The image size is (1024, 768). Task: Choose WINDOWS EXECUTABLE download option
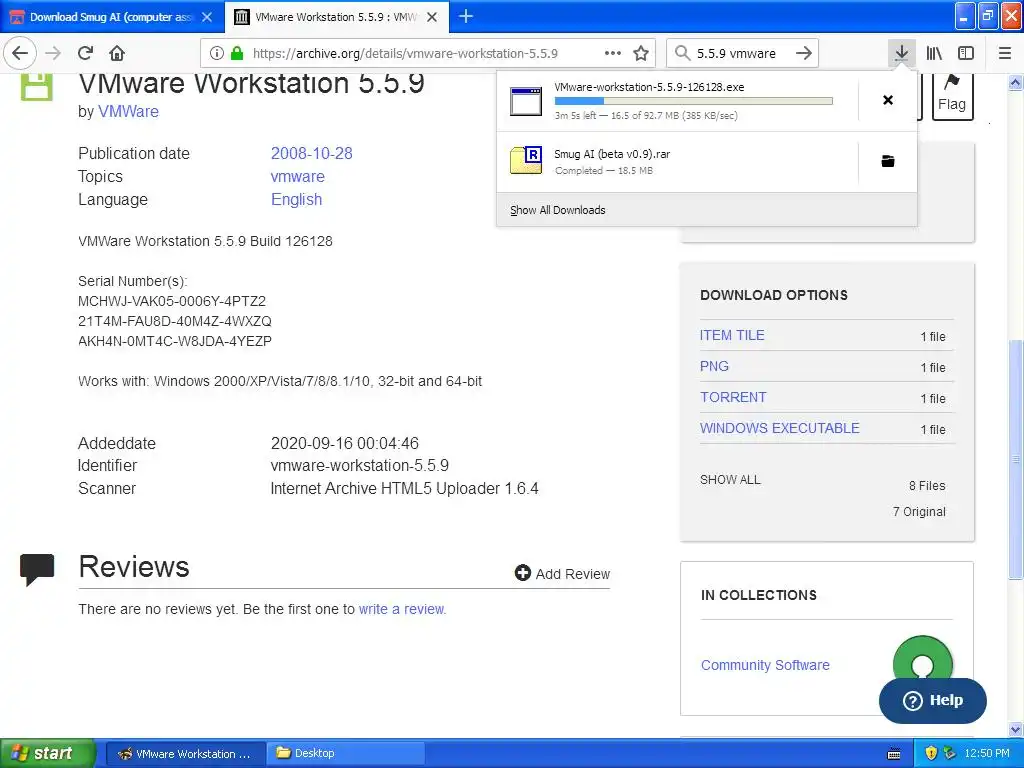780,428
